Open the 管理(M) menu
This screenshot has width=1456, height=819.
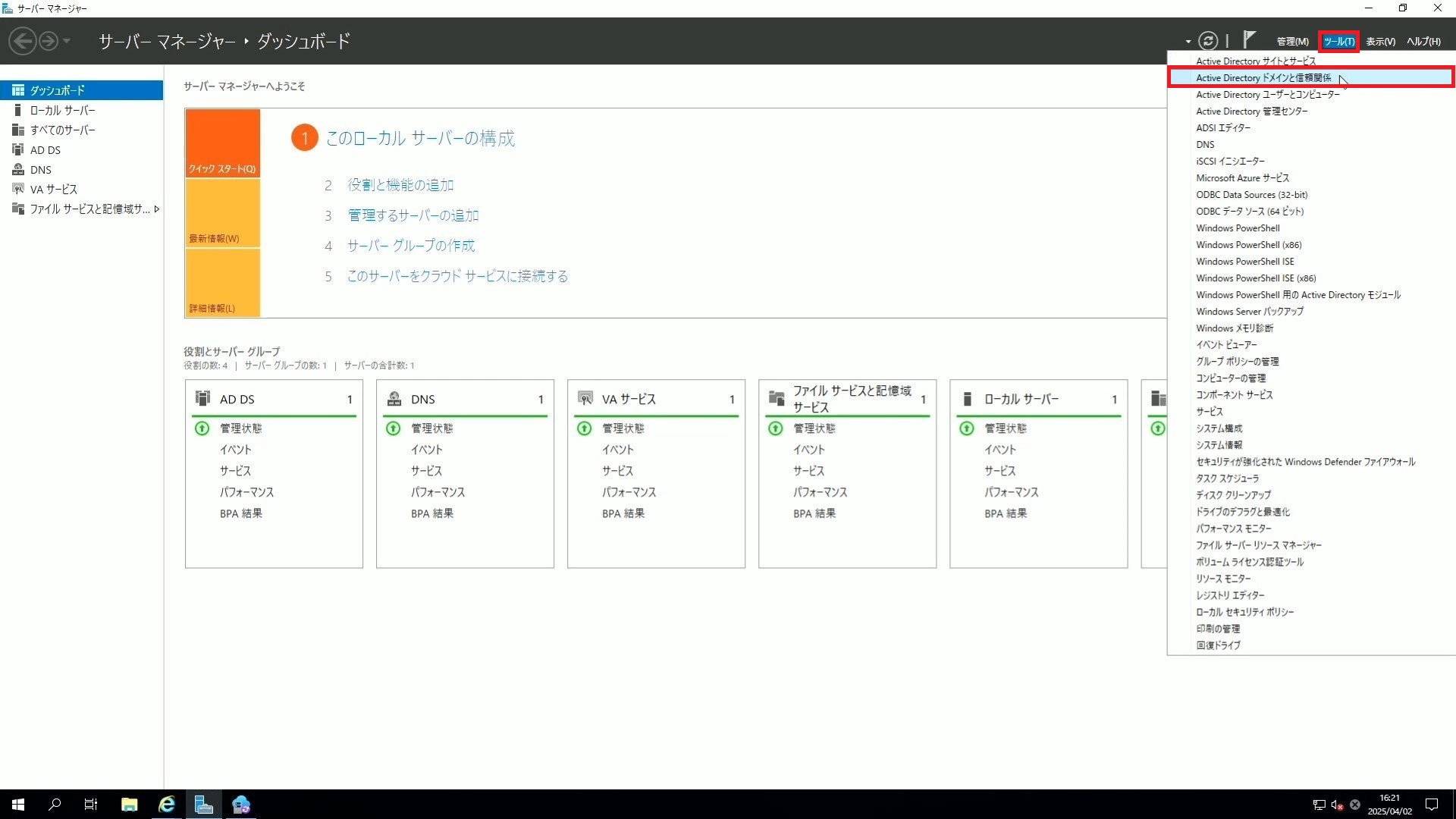[x=1292, y=42]
